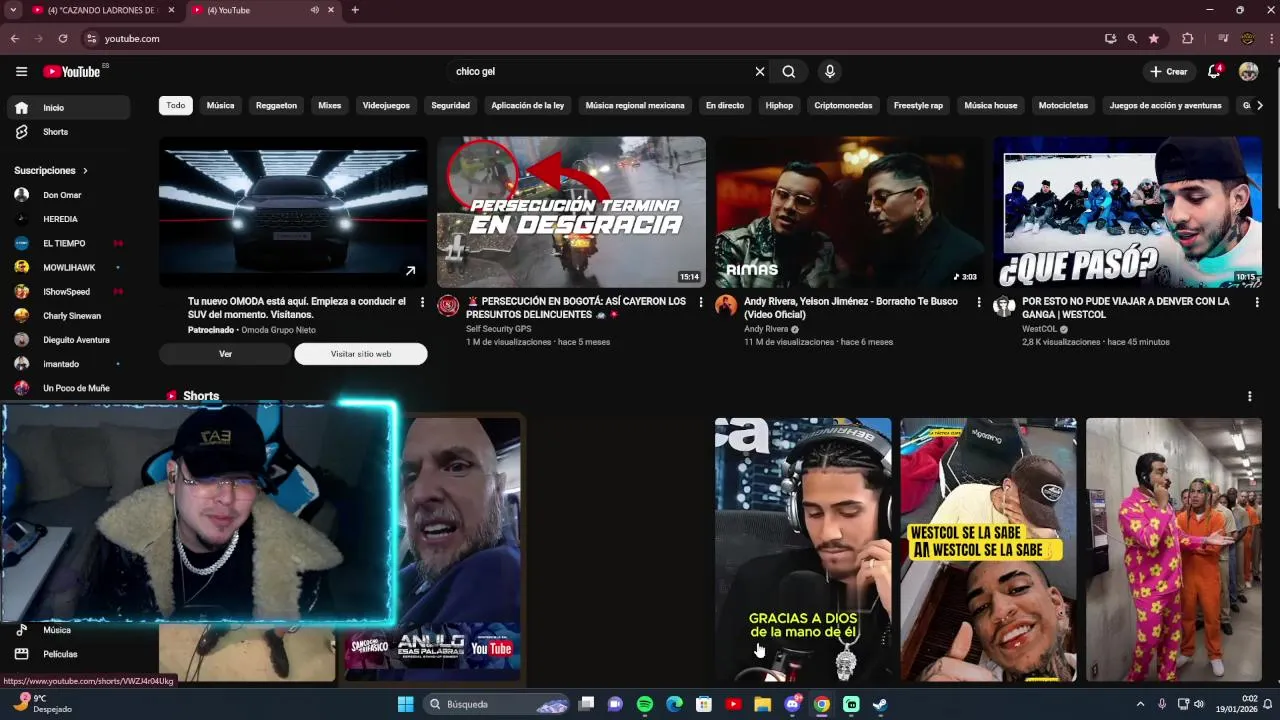Open the 'Westcol se la sabe' Short
Viewport: 1280px width, 720px height.
coord(988,549)
